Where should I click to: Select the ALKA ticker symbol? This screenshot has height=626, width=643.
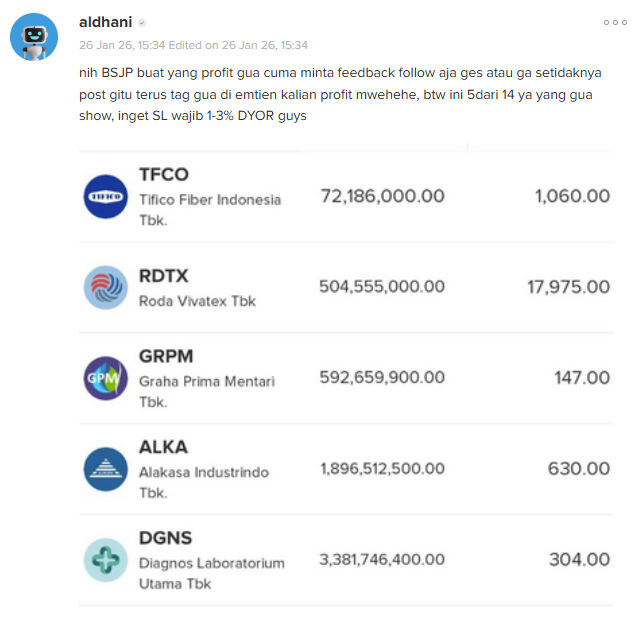pos(163,447)
